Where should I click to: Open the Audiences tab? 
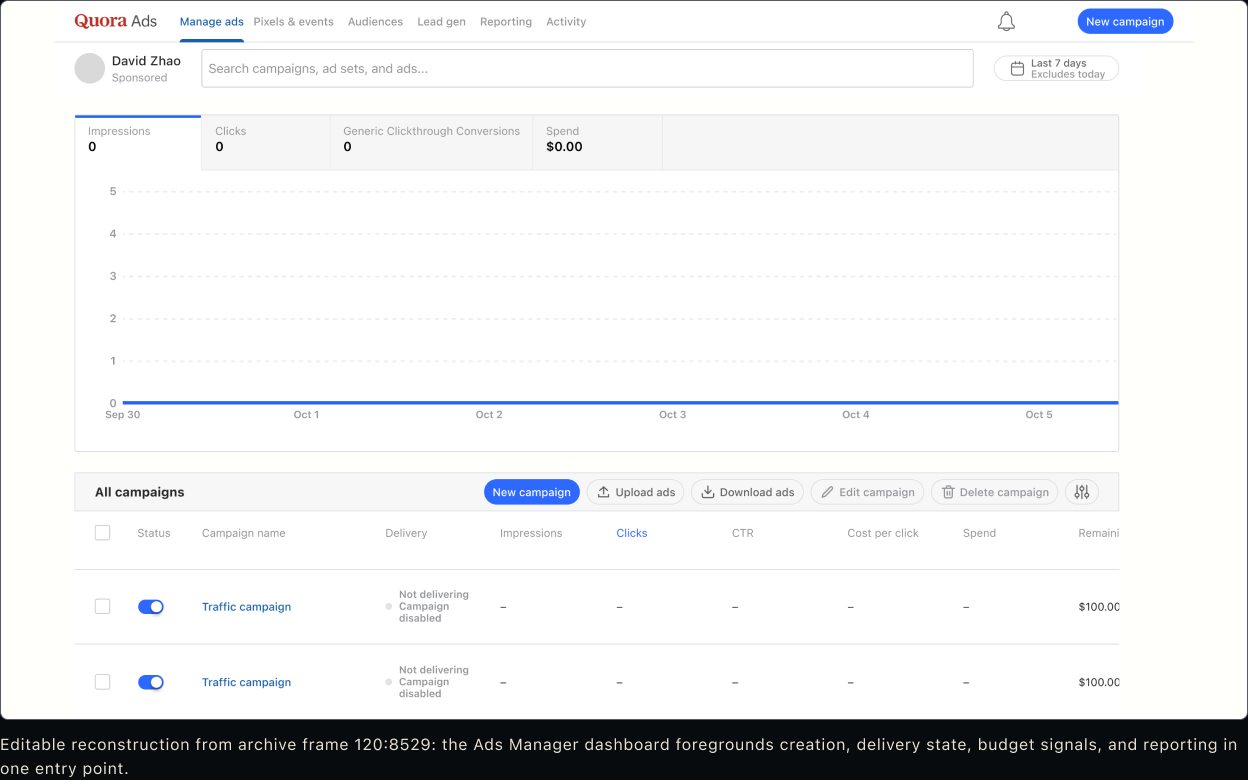(375, 22)
